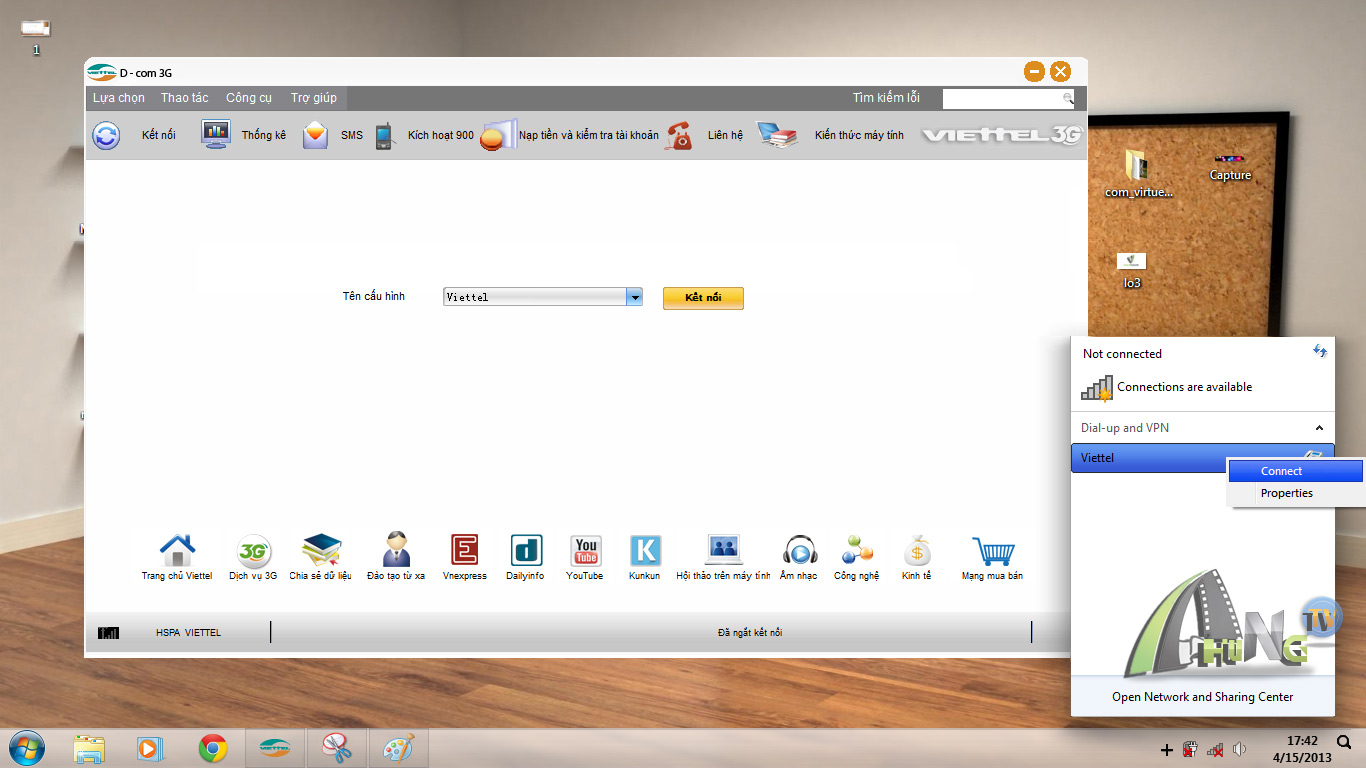The height and width of the screenshot is (768, 1366).
Task: Open Trang chủ Viettel home icon
Action: pos(177,550)
